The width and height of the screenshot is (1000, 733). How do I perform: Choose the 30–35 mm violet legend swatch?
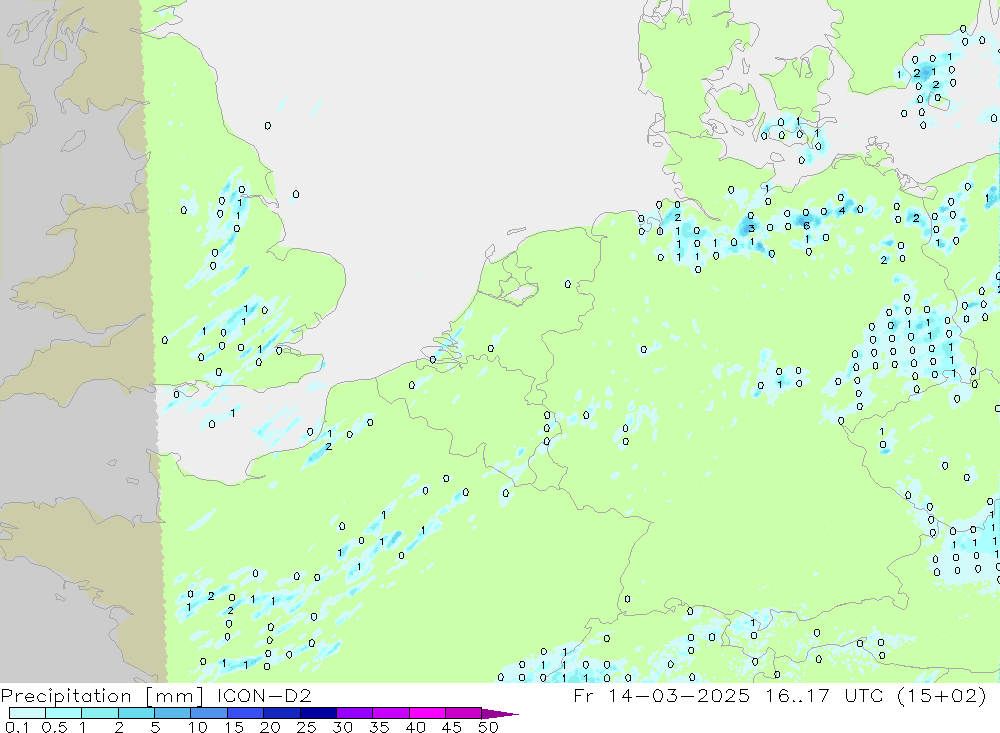point(355,713)
